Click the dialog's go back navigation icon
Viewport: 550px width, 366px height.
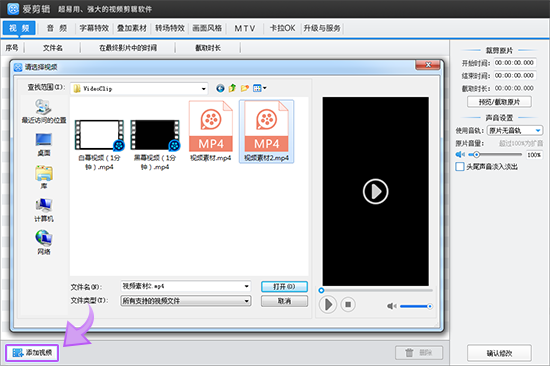[220, 88]
